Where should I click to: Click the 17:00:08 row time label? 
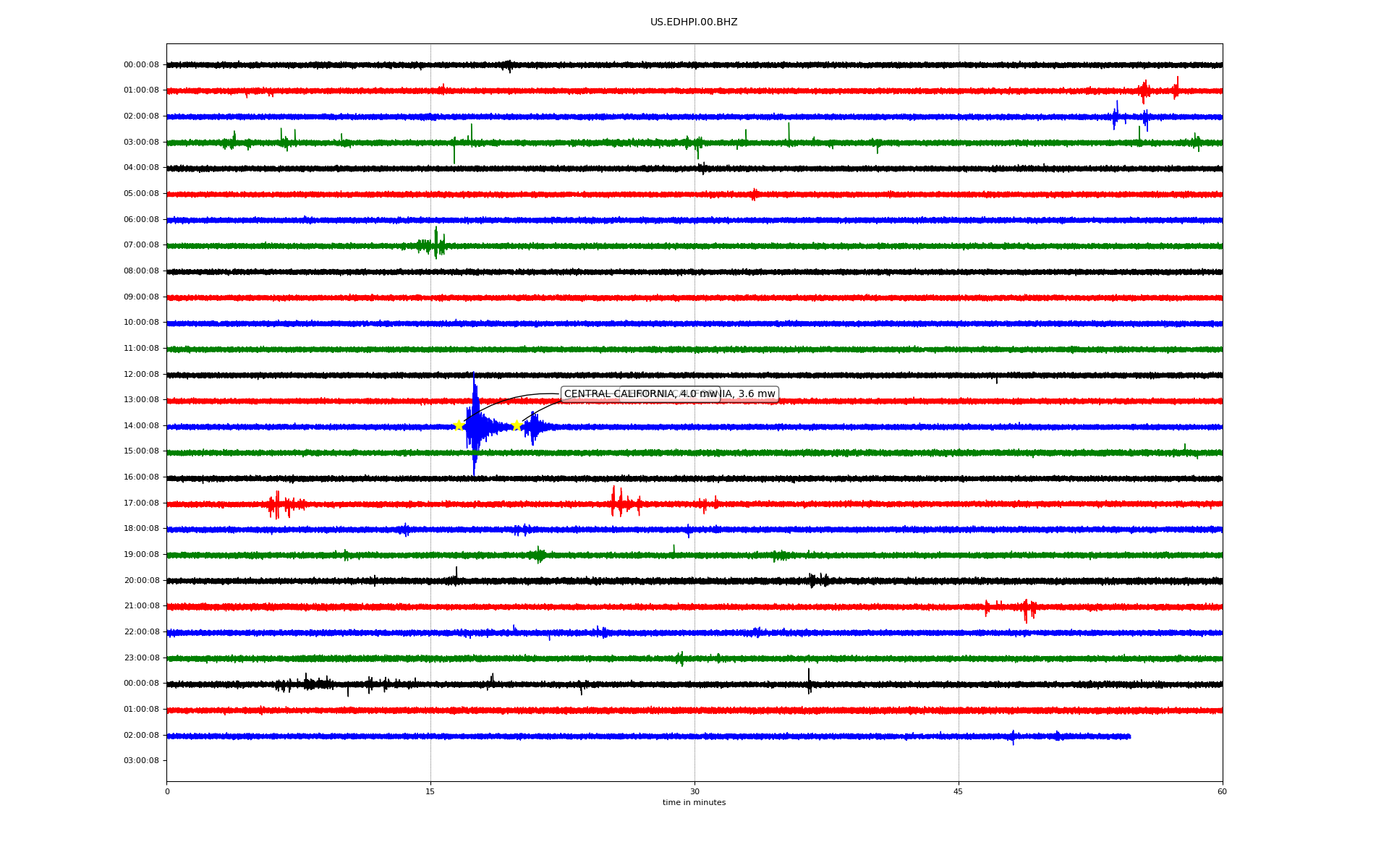(x=141, y=503)
